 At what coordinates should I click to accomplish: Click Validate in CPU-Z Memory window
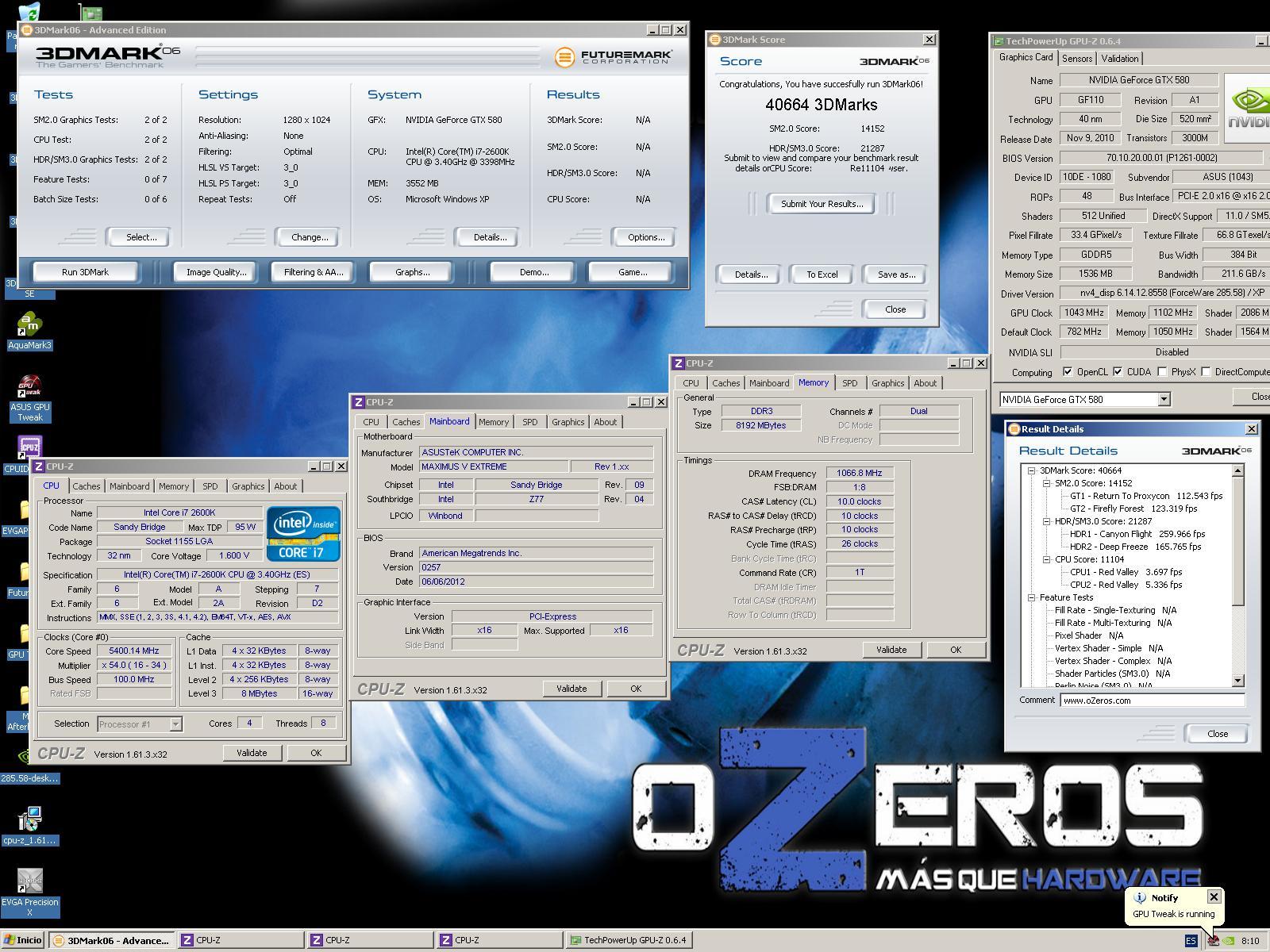pos(891,650)
